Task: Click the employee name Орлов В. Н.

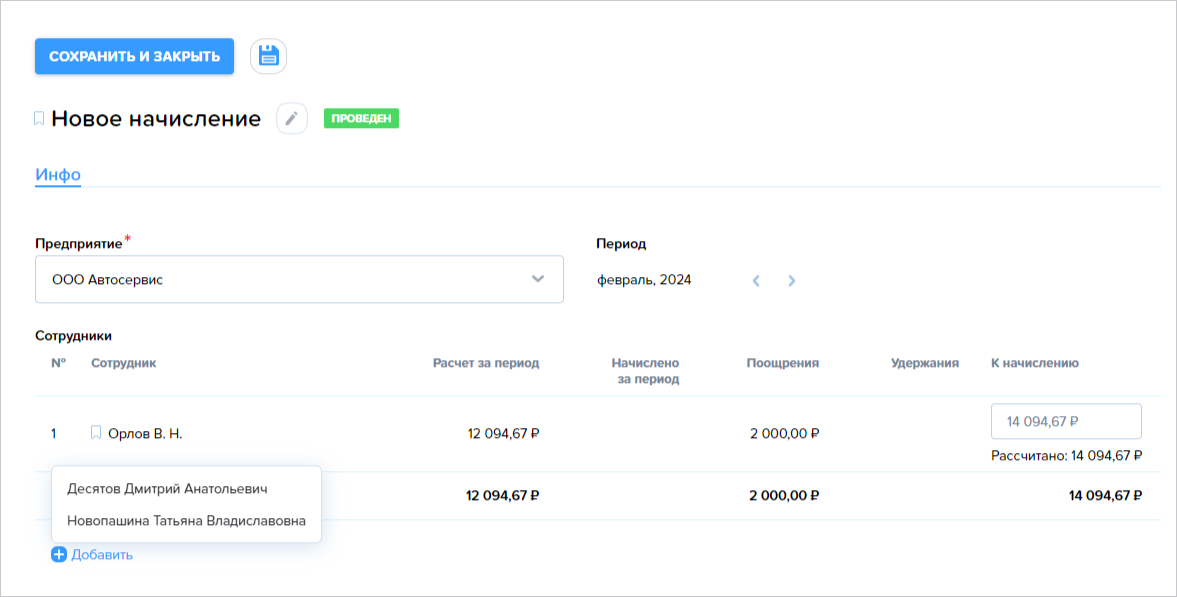Action: 145,433
